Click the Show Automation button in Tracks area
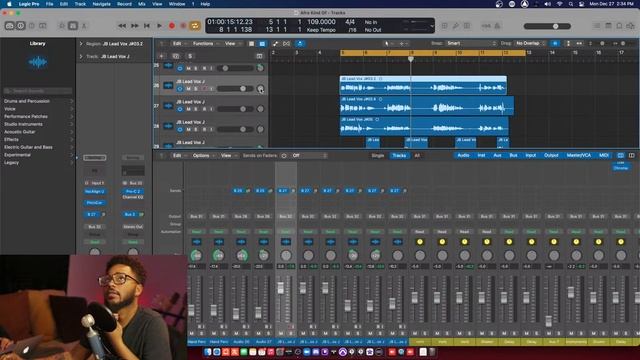Image resolution: width=640 pixels, height=360 pixels. click(x=275, y=44)
